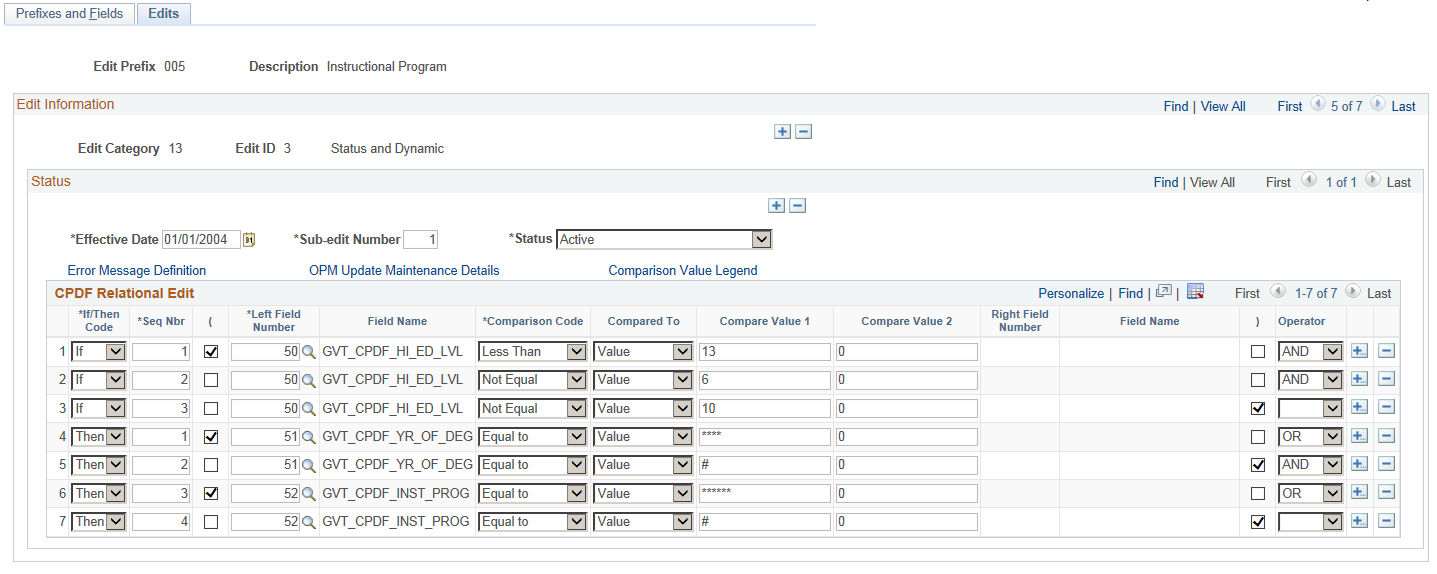Open If/Then Code dropdown in row 4
The image size is (1437, 574).
(x=98, y=437)
